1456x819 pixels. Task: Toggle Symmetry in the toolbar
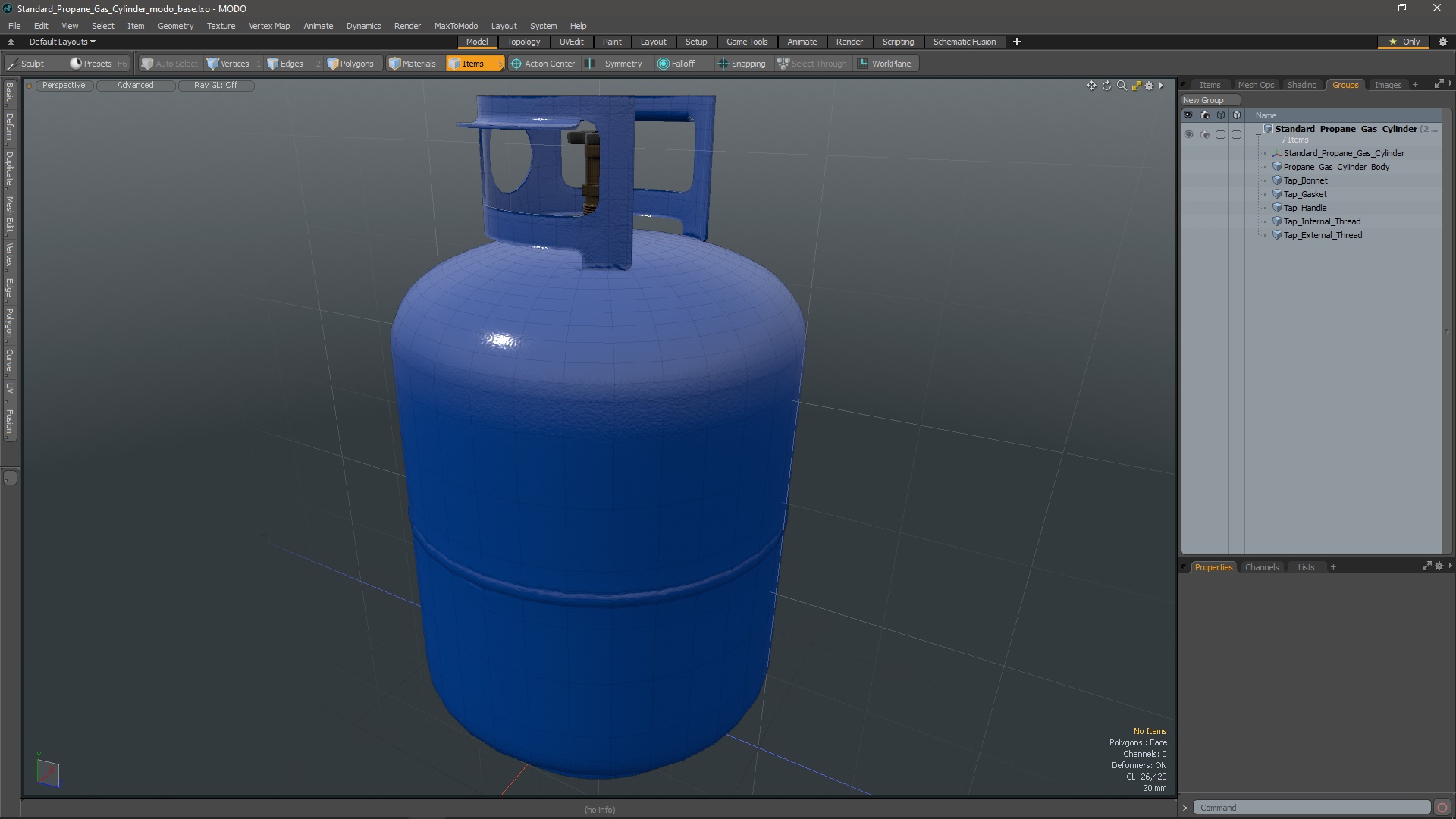[x=615, y=64]
